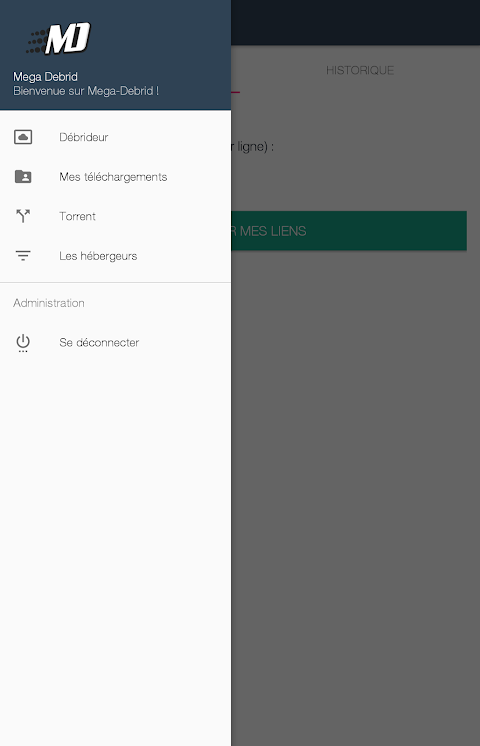Click the Mega Debrid MD logo
The height and width of the screenshot is (746, 480).
[59, 39]
